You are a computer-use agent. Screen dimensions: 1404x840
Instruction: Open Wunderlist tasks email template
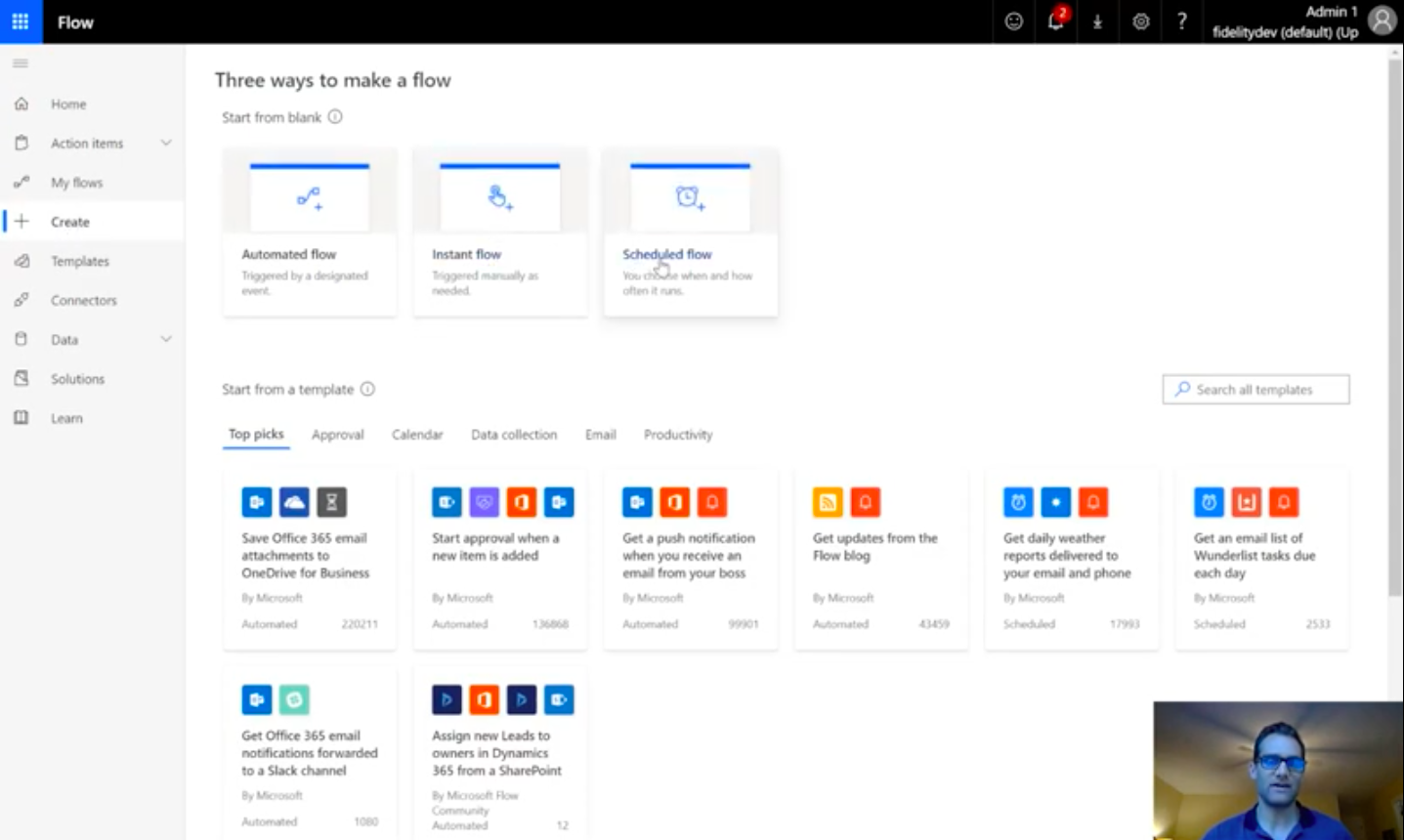(1262, 559)
